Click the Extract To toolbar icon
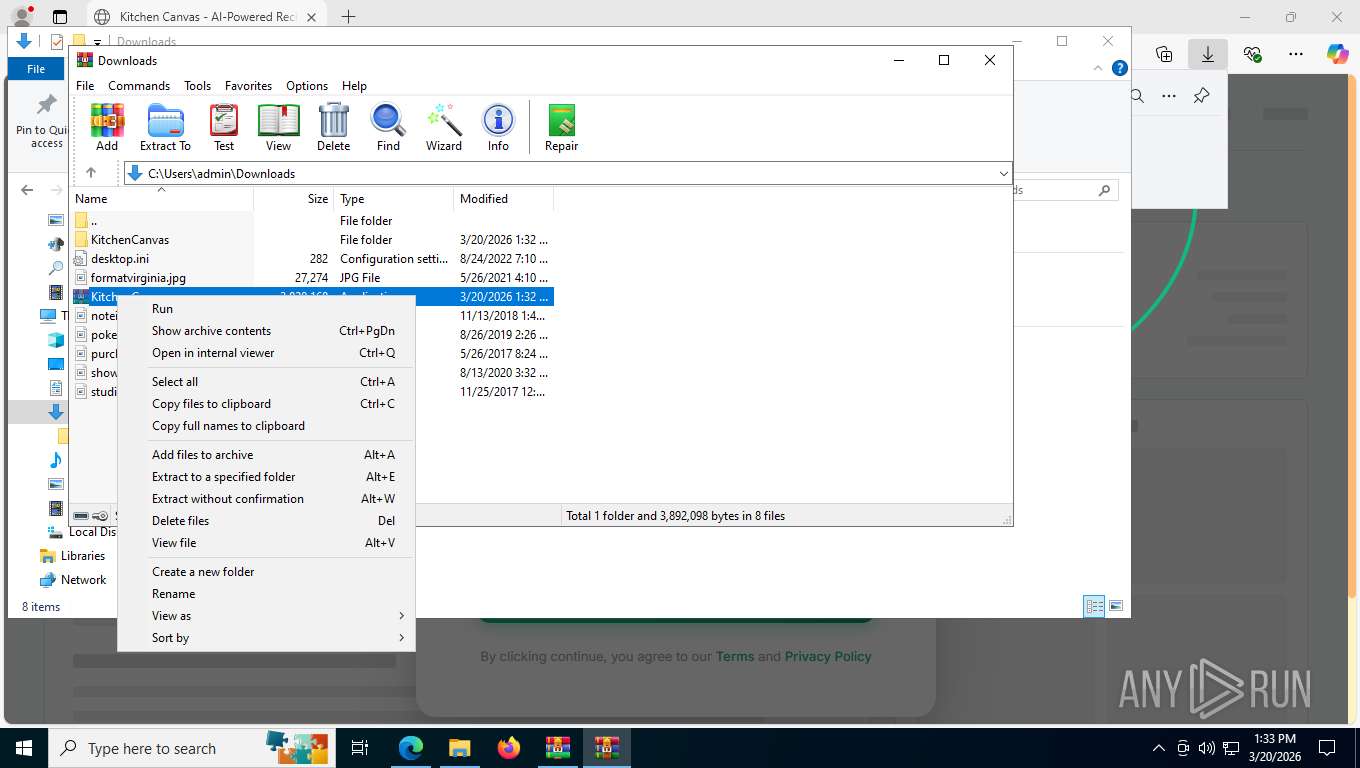1360x768 pixels. pyautogui.click(x=165, y=128)
